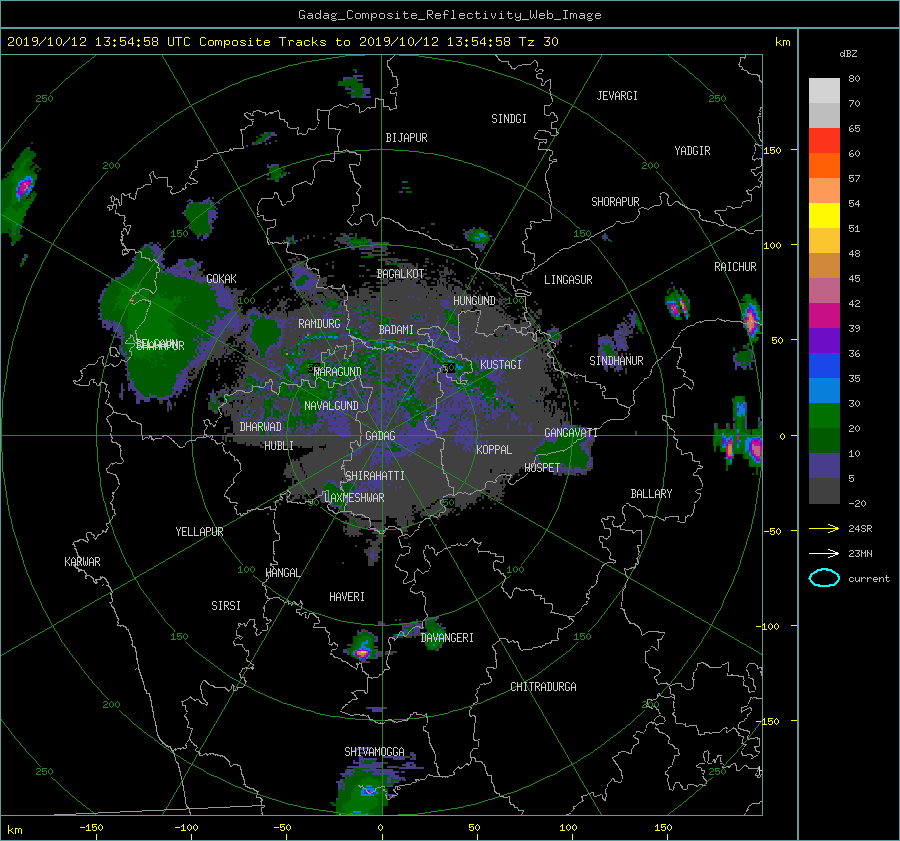Click the RAMDURG city label
The image size is (900, 841).
pyautogui.click(x=319, y=324)
